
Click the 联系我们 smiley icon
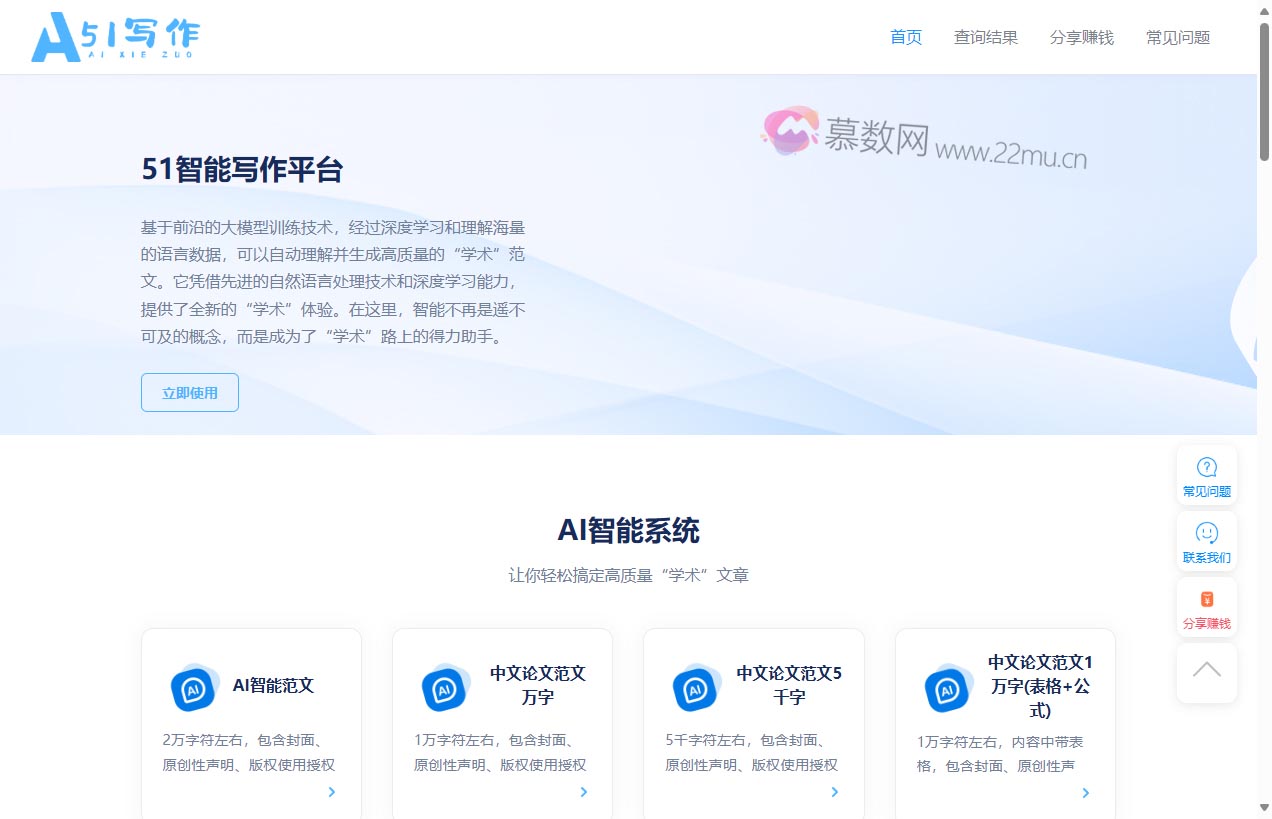[x=1206, y=534]
